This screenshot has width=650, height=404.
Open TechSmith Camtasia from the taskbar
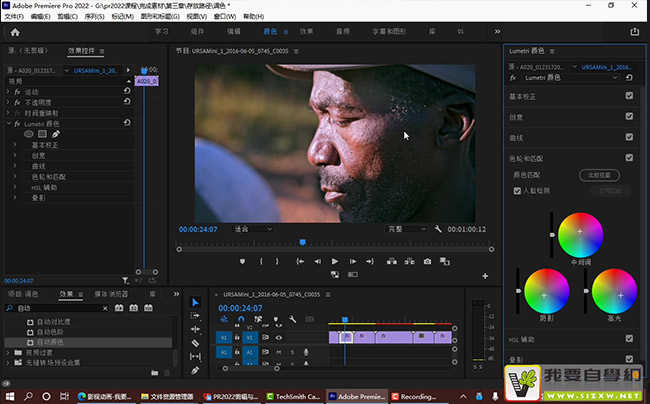pos(294,397)
